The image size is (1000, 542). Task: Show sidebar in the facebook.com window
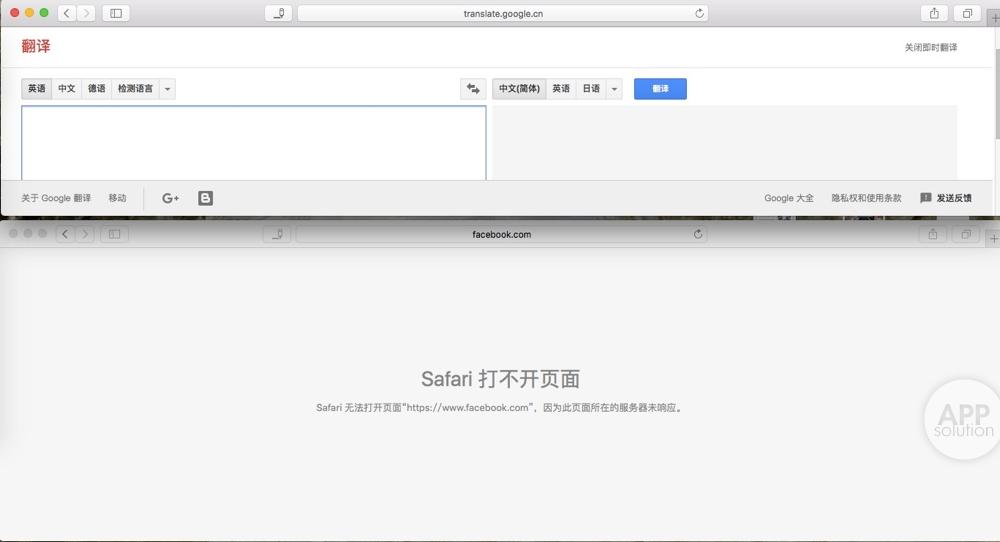(115, 234)
